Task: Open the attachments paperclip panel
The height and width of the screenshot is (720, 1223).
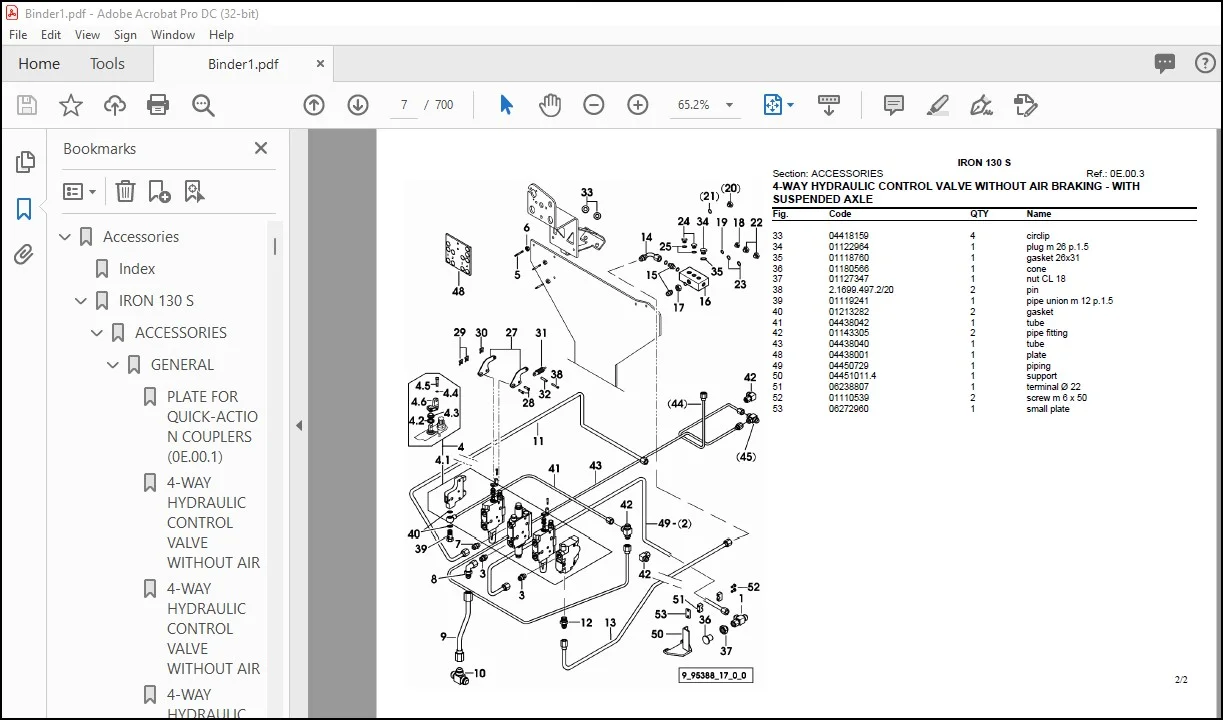Action: pyautogui.click(x=25, y=255)
